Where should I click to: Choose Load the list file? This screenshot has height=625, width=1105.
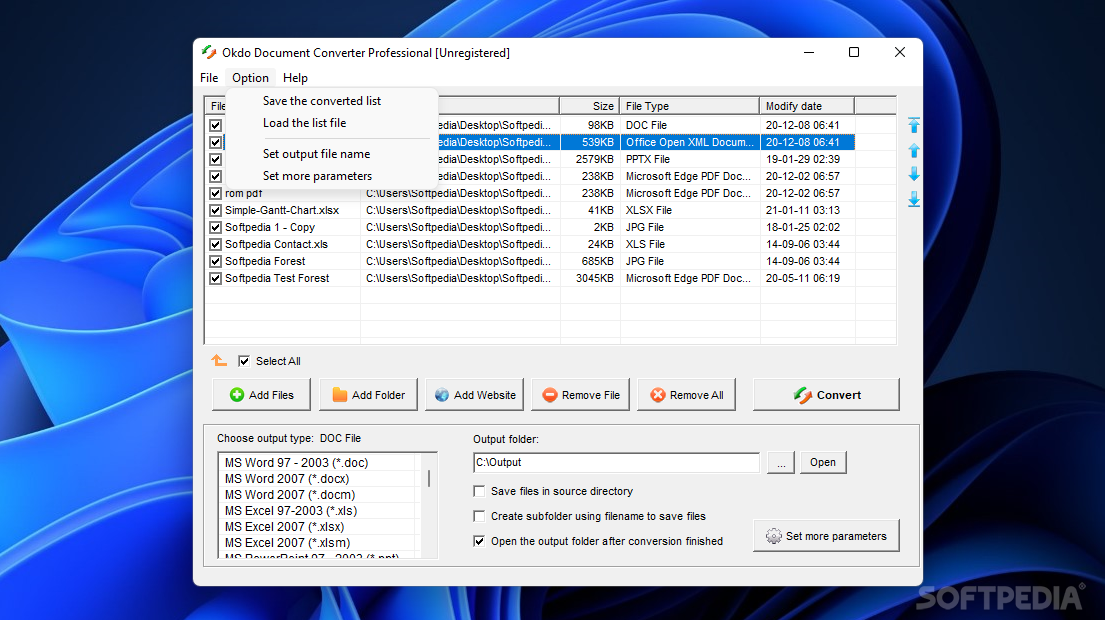tap(304, 123)
